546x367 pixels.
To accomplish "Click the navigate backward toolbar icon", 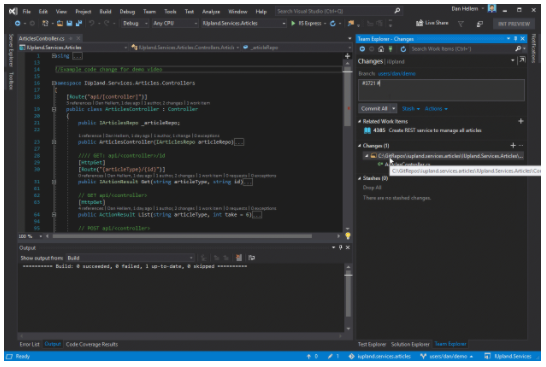I will coord(17,23).
